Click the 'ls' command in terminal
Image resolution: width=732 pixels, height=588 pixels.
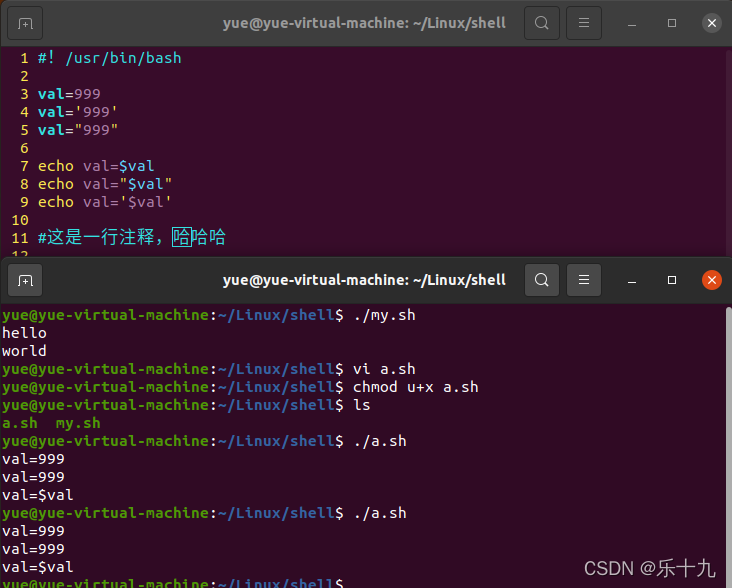362,405
